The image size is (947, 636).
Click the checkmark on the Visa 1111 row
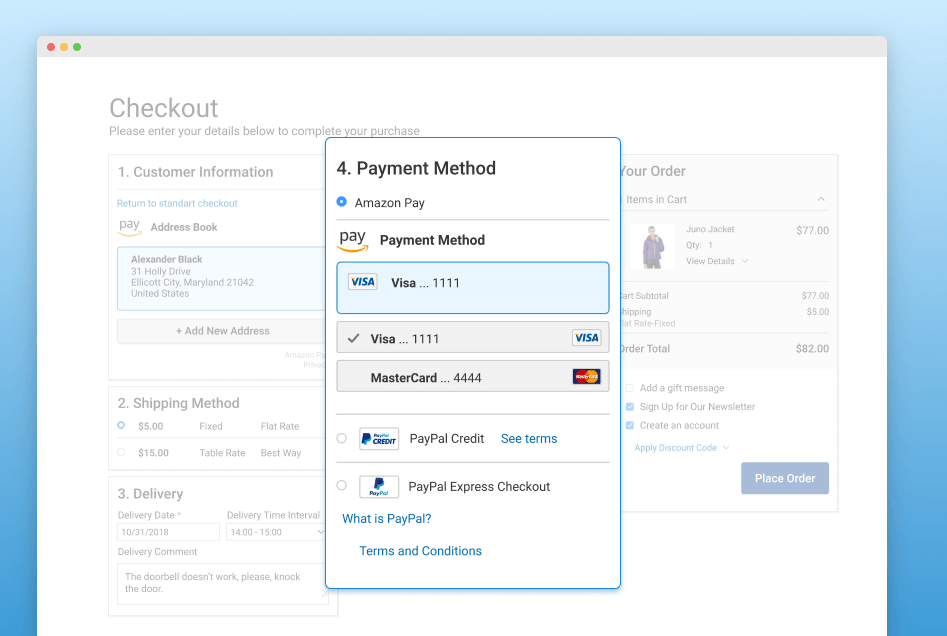(x=353, y=338)
